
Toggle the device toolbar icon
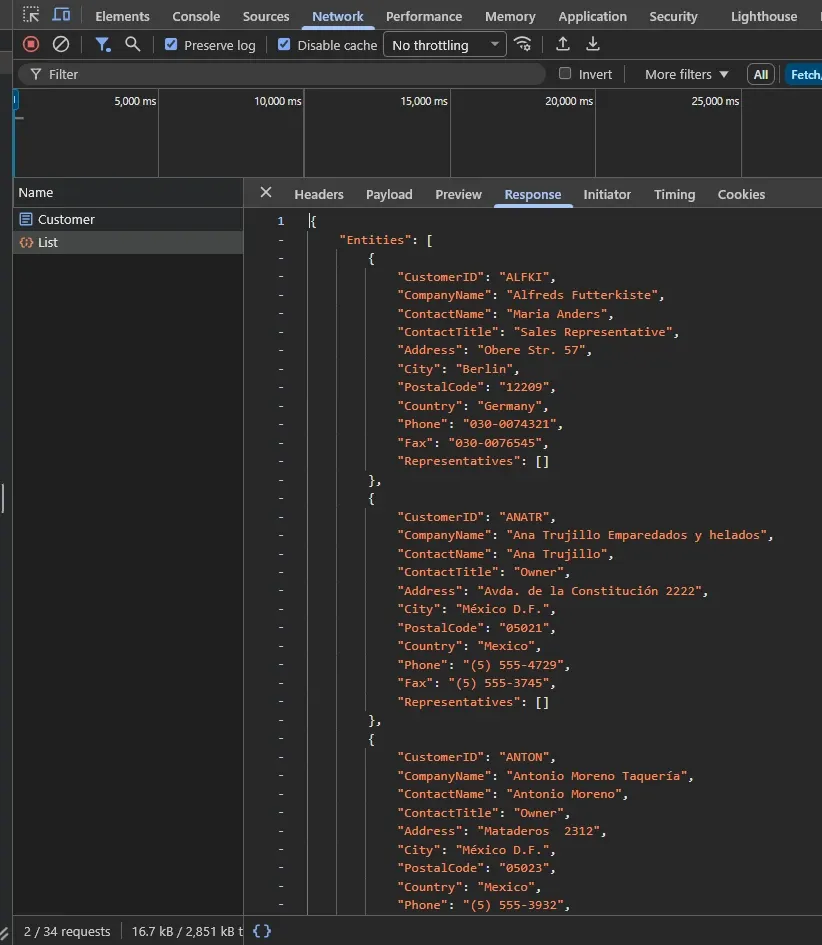(61, 14)
